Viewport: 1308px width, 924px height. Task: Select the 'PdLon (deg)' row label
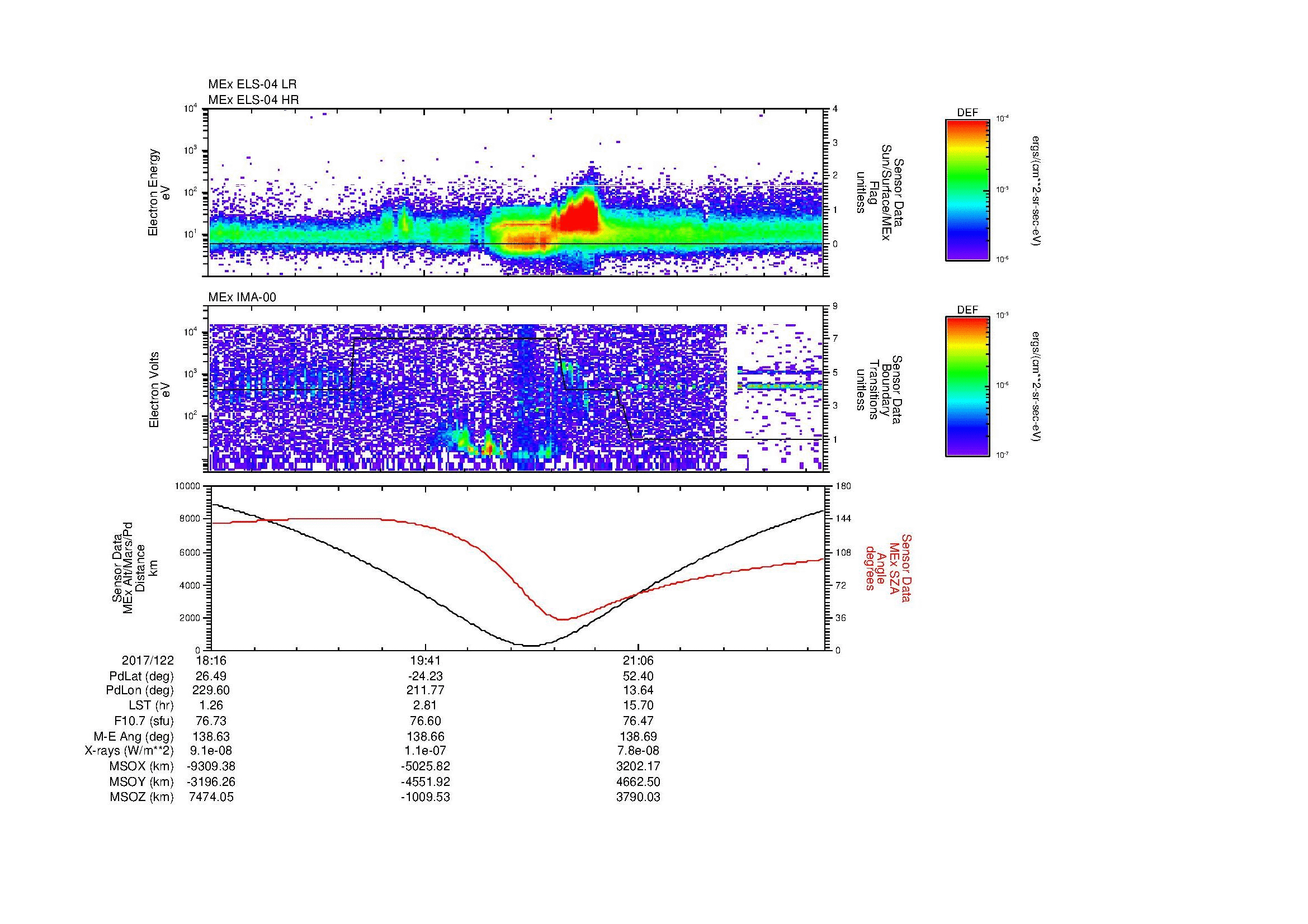click(x=141, y=690)
